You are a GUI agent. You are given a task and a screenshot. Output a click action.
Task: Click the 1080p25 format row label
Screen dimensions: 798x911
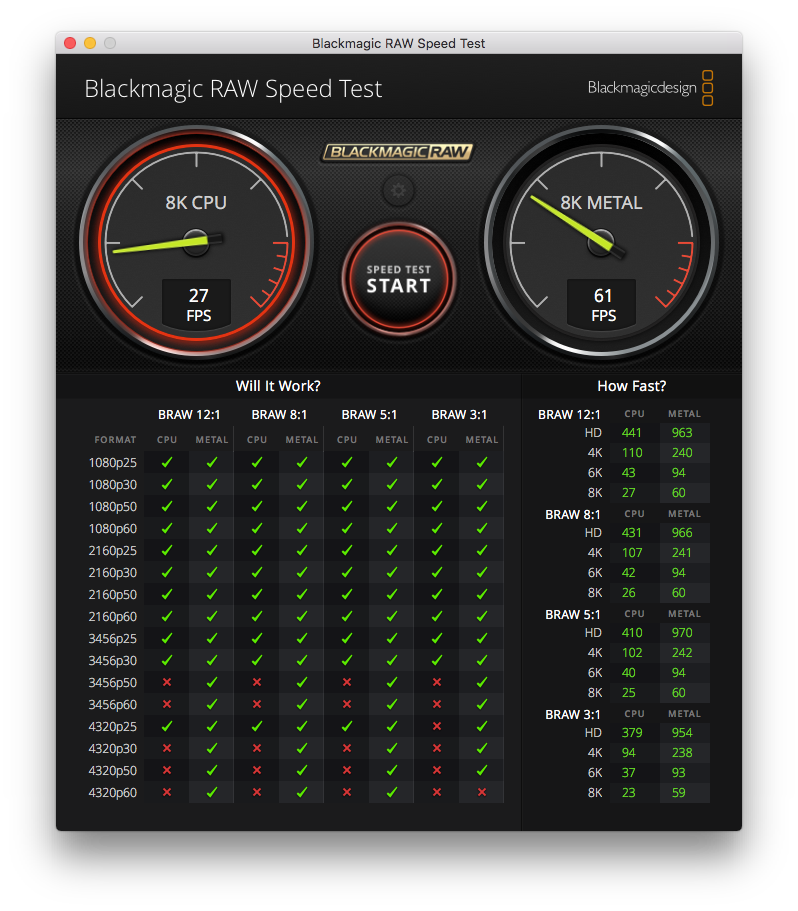coord(113,462)
